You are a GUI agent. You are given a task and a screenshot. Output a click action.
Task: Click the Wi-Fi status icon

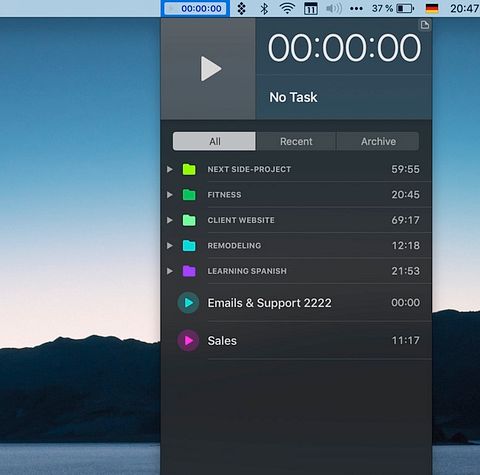[x=287, y=8]
